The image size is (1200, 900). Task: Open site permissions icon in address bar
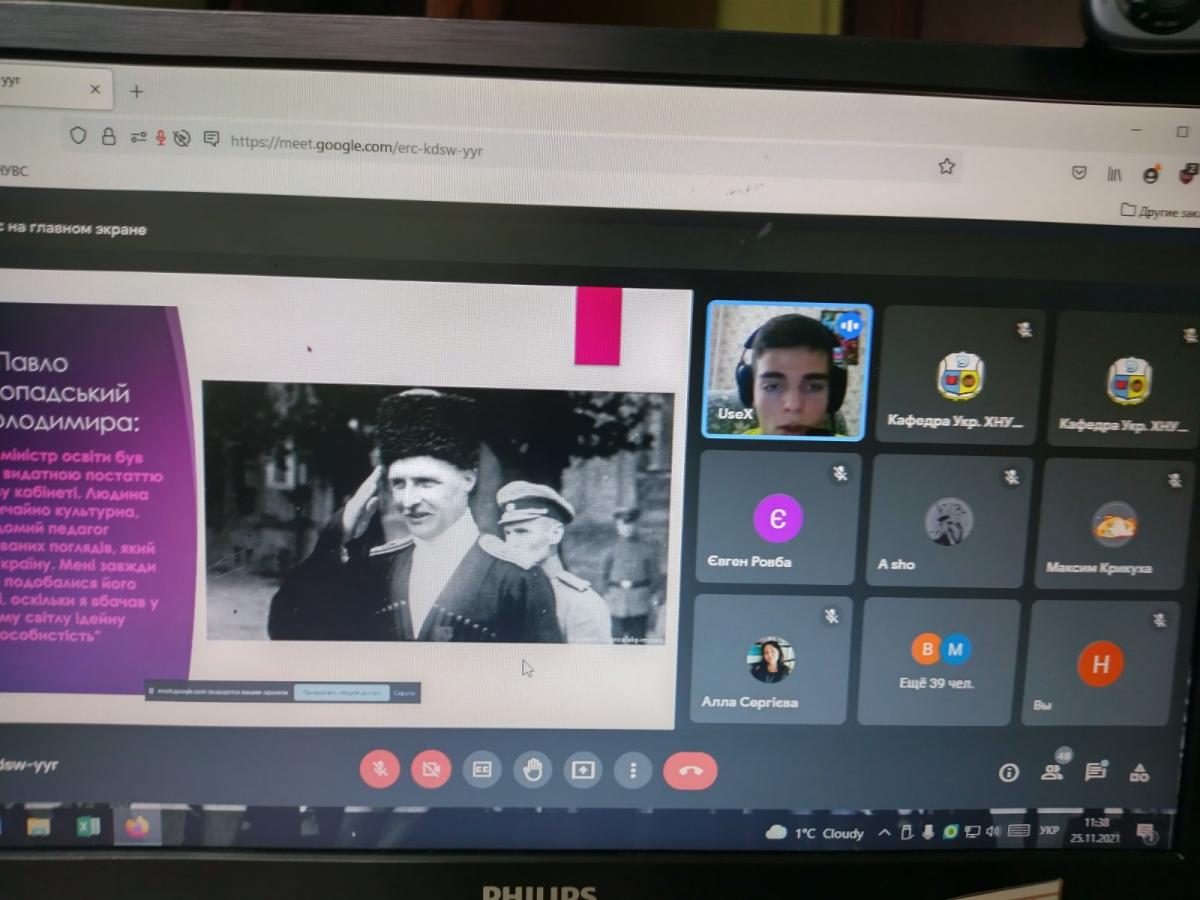pyautogui.click(x=138, y=137)
